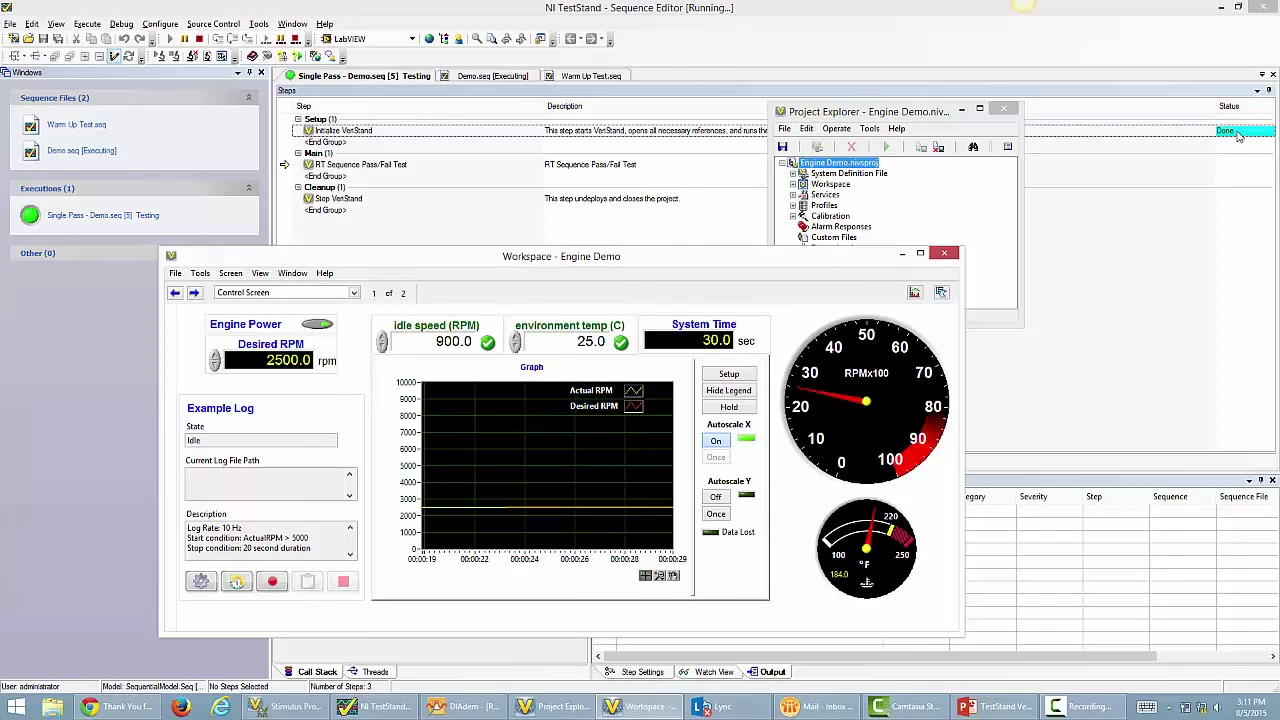This screenshot has width=1280, height=720.
Task: Click the red record log button
Action: (272, 582)
